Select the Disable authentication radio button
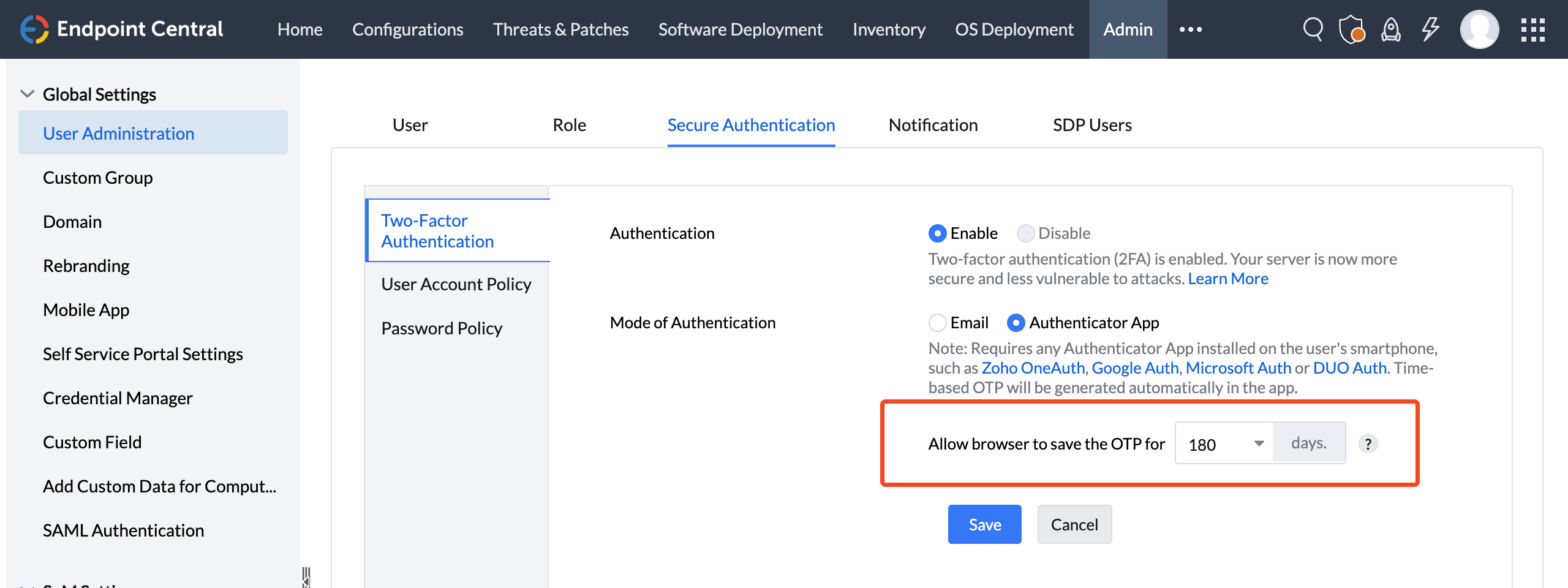1568x588 pixels. (1025, 233)
